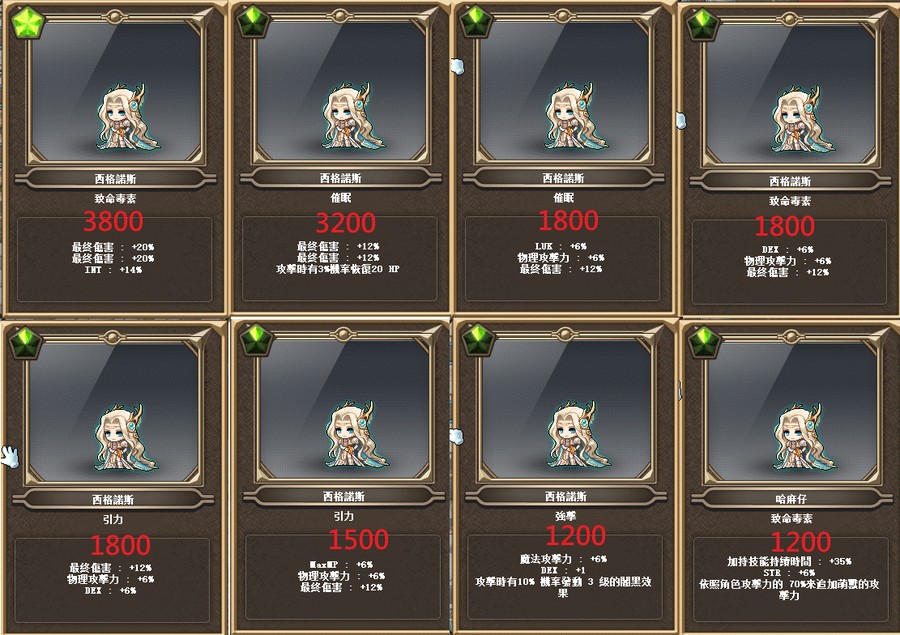Select the green gem on the 1500 card
Screen dimensions: 900x635
(x=257, y=339)
